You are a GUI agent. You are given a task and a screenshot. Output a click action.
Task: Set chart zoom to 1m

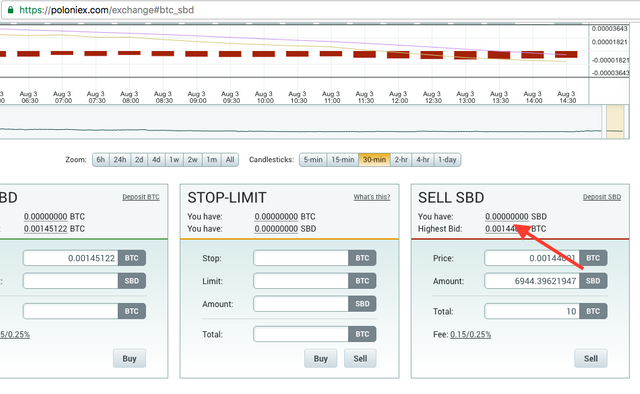(x=211, y=160)
